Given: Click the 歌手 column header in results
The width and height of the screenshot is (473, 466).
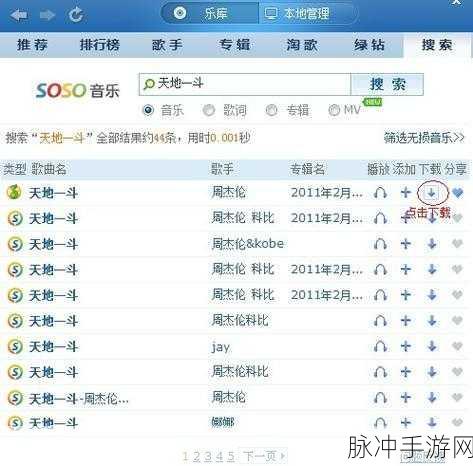Looking at the screenshot, I should tap(222, 169).
